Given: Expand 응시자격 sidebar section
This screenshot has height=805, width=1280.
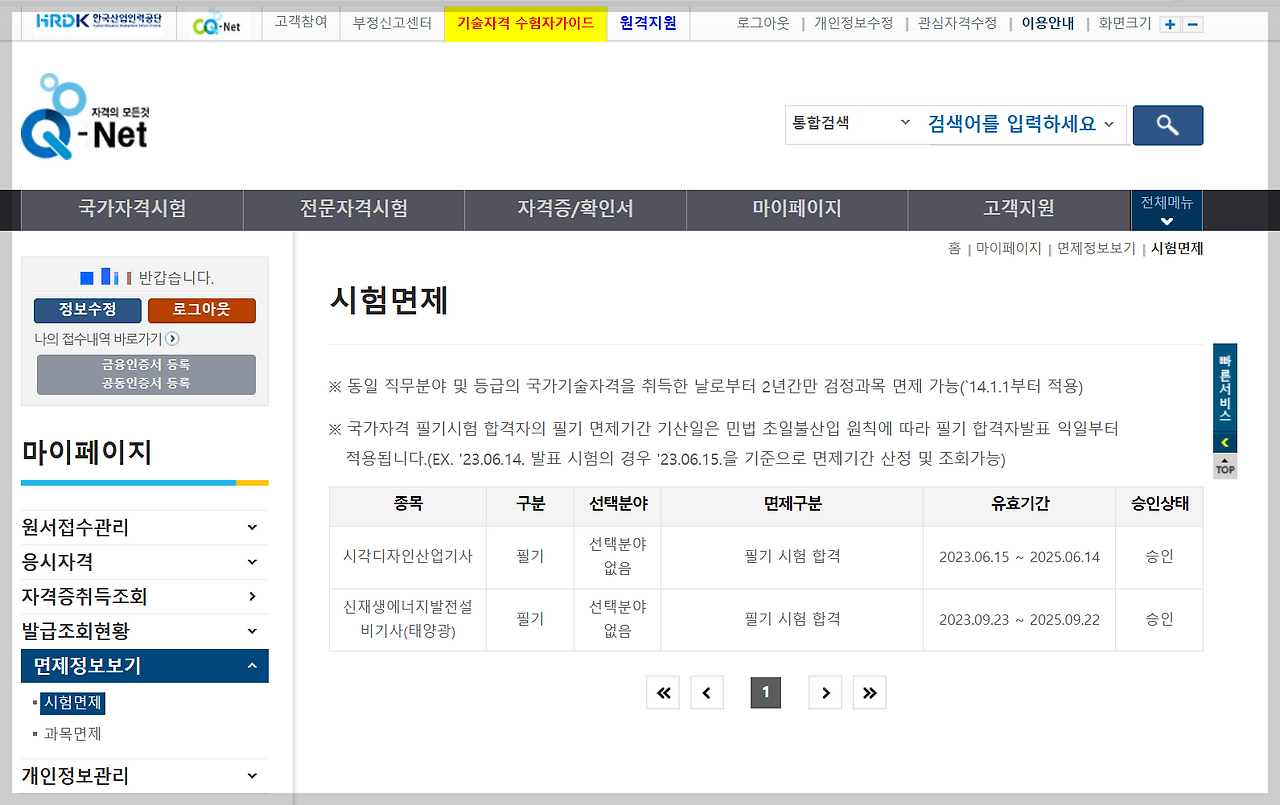Looking at the screenshot, I should tap(145, 562).
